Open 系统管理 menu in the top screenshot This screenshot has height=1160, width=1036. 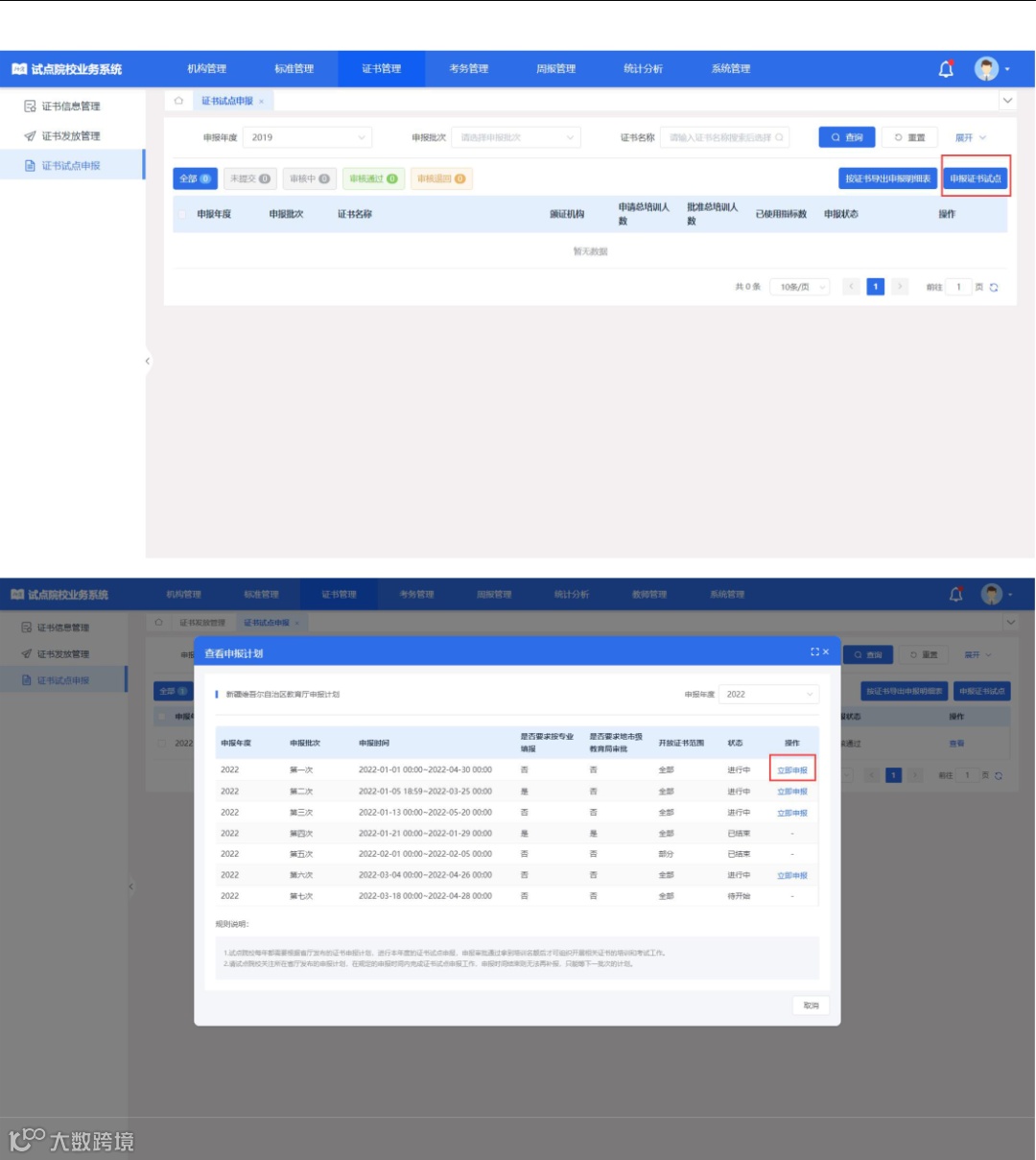[x=731, y=69]
